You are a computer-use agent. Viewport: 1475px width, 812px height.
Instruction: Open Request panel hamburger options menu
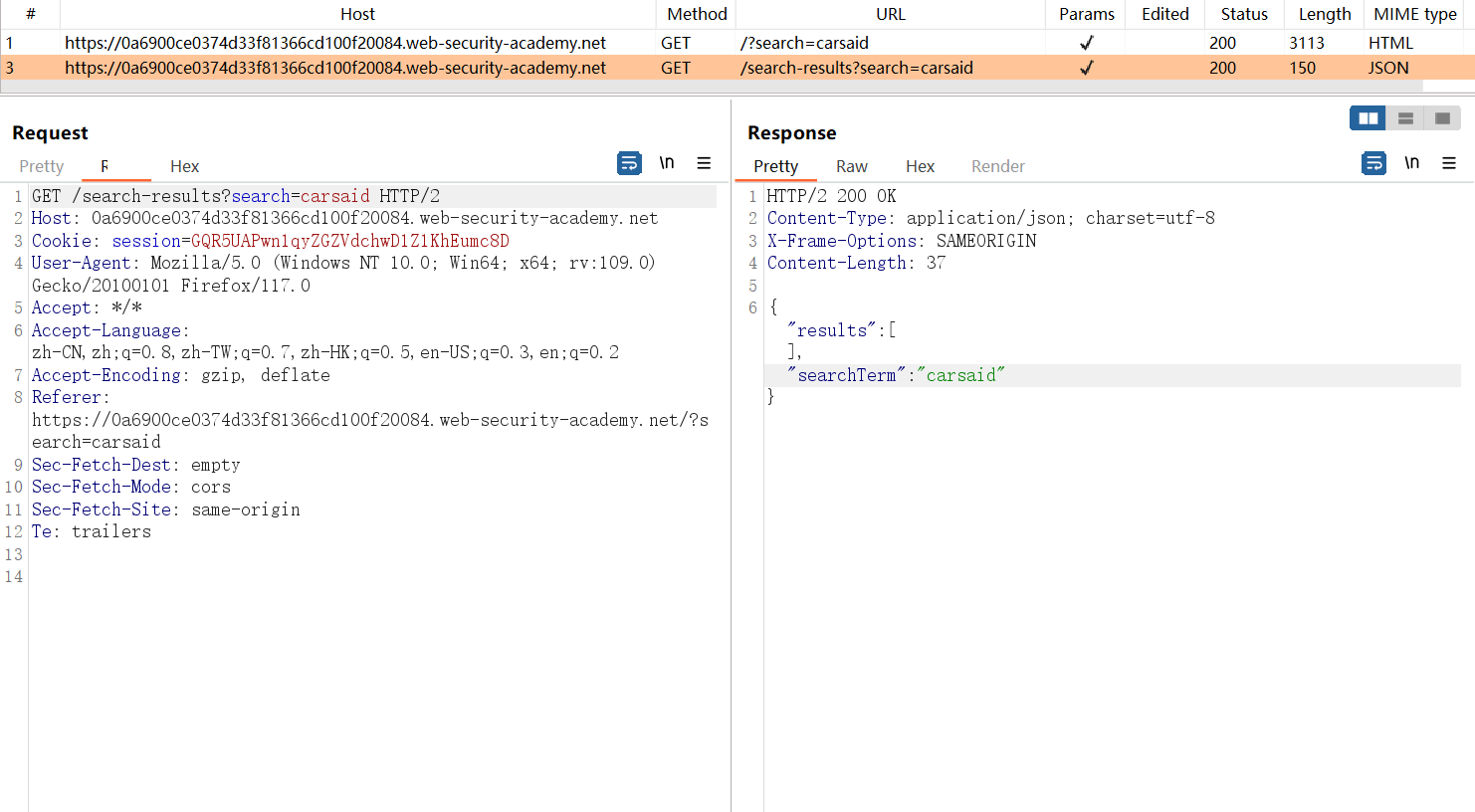click(x=704, y=163)
